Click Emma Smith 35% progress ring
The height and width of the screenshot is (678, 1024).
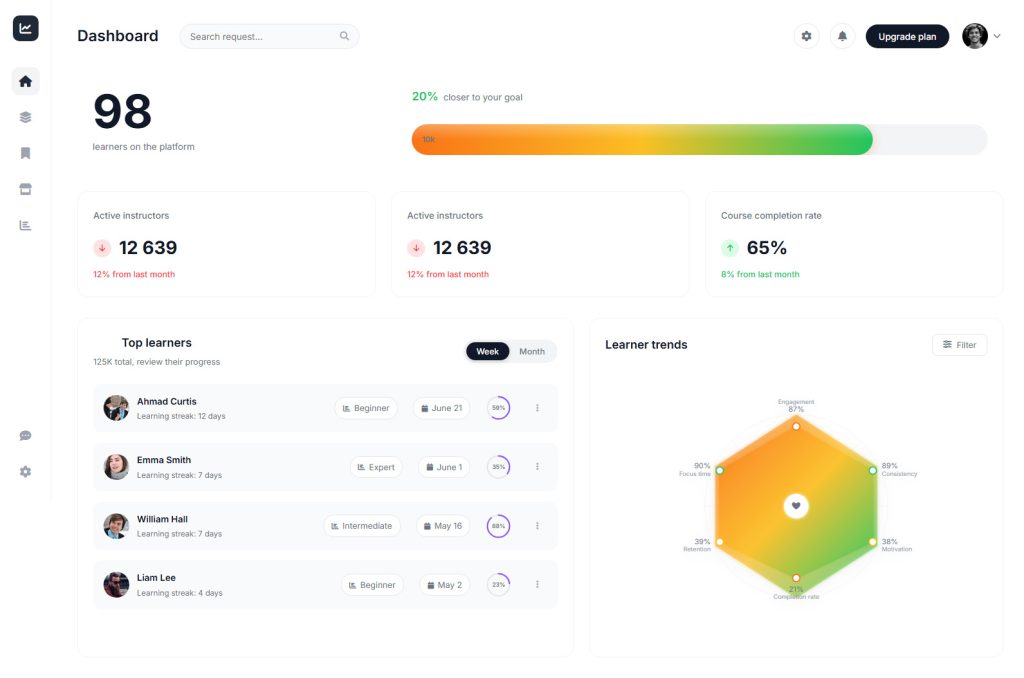[x=498, y=467]
